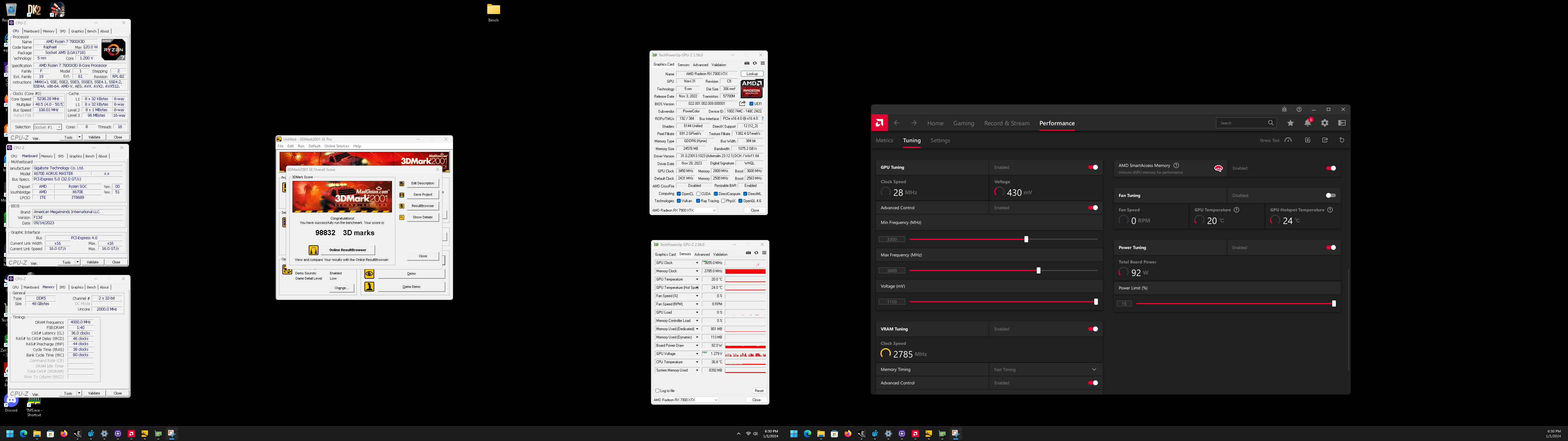Open AMD Software settings gear
The image size is (1568, 441).
pyautogui.click(x=1325, y=123)
